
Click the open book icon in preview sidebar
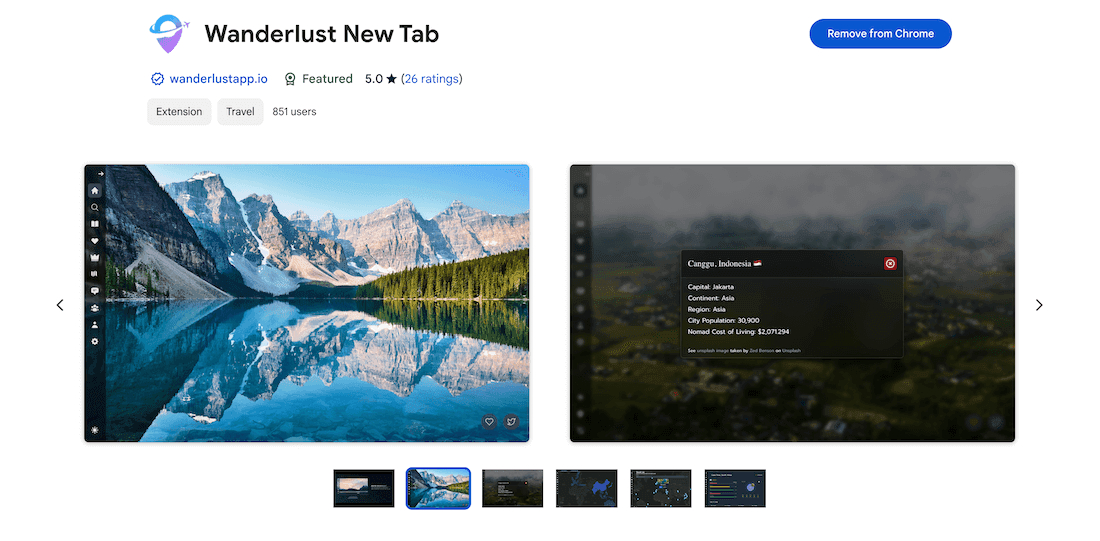[x=95, y=225]
